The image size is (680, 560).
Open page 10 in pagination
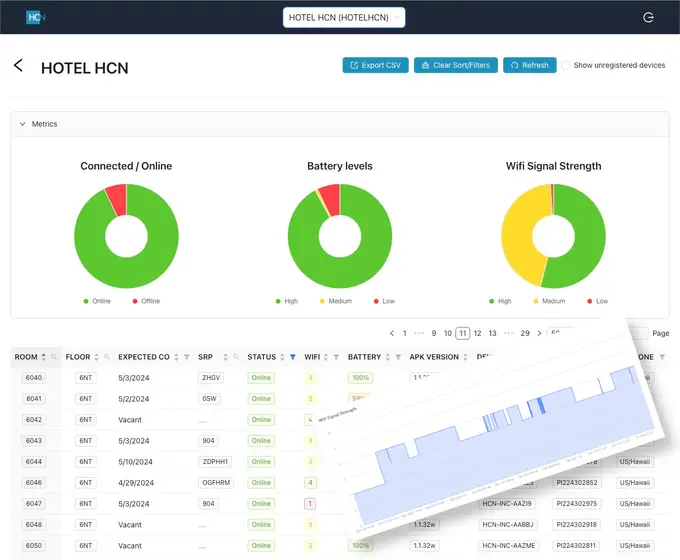click(448, 333)
